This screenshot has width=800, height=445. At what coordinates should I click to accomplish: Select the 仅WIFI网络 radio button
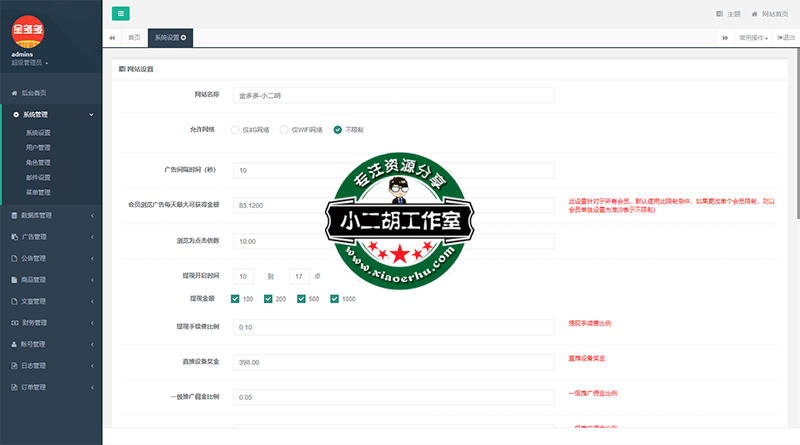click(284, 130)
